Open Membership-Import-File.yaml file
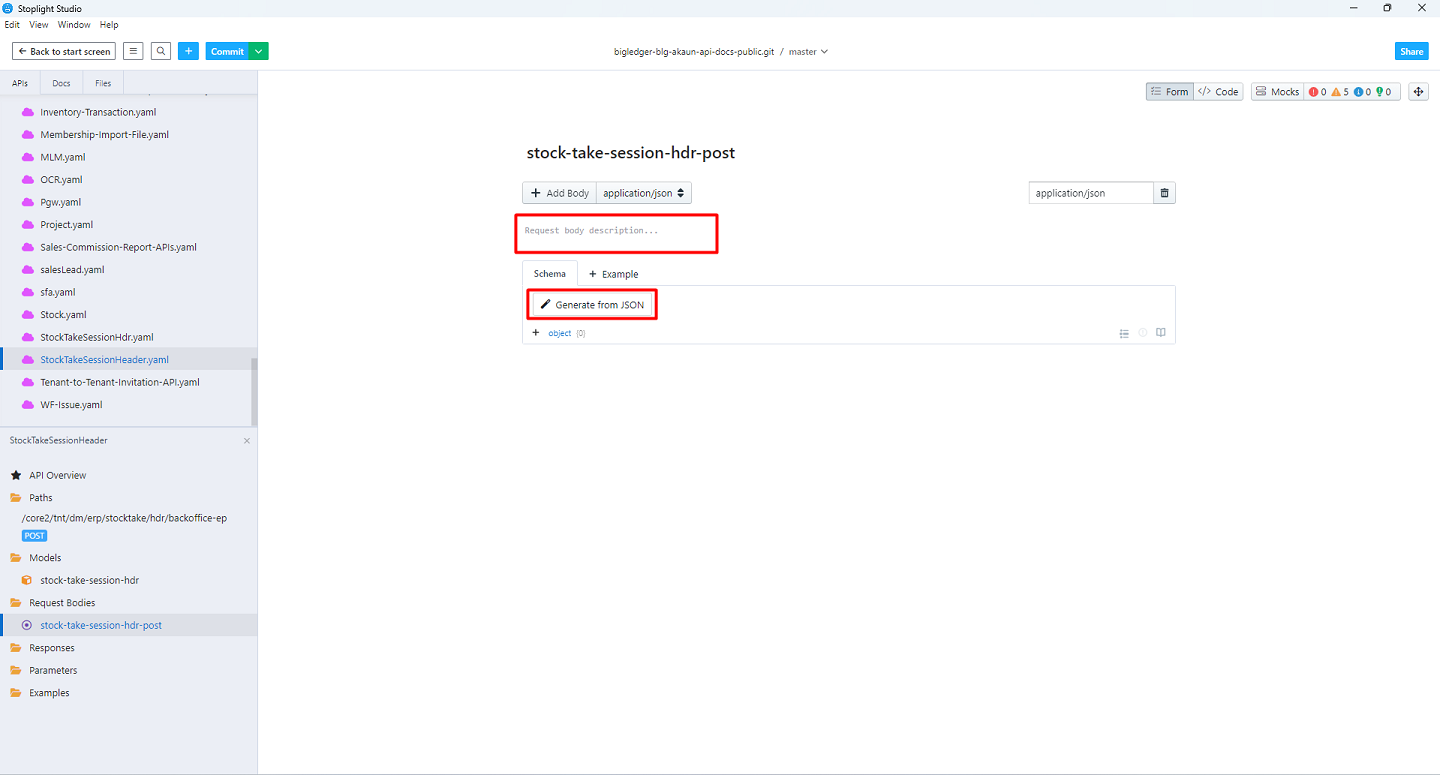Image resolution: width=1440 pixels, height=775 pixels. [x=104, y=135]
